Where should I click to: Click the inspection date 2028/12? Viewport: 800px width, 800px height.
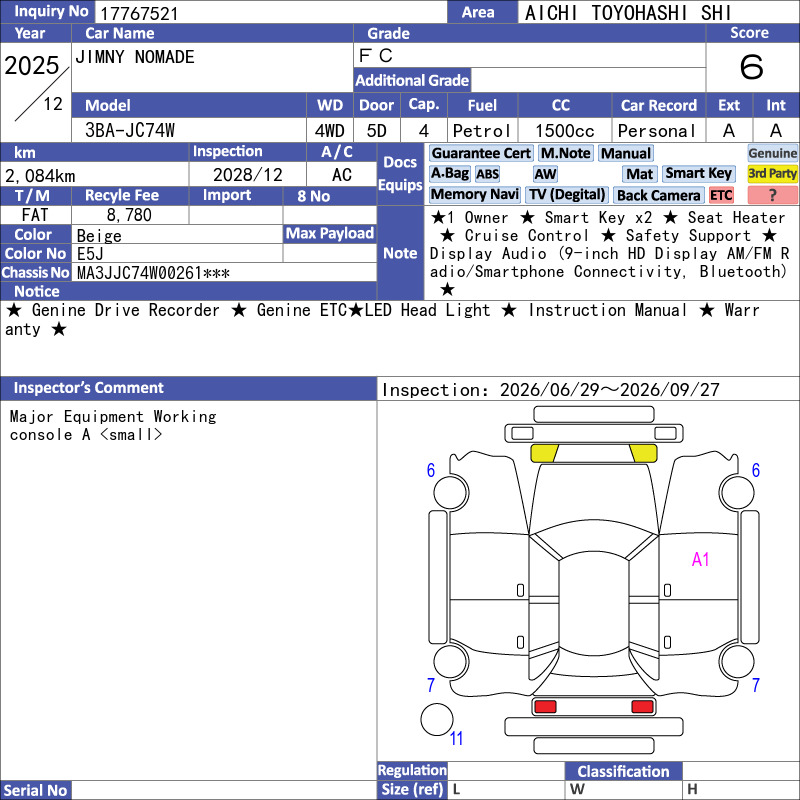pyautogui.click(x=247, y=175)
